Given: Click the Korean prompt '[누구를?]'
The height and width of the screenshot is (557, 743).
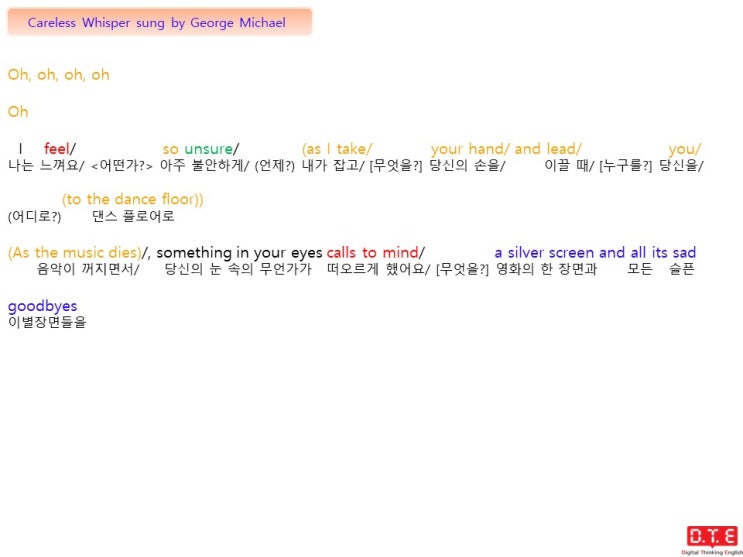Looking at the screenshot, I should click(x=625, y=166).
